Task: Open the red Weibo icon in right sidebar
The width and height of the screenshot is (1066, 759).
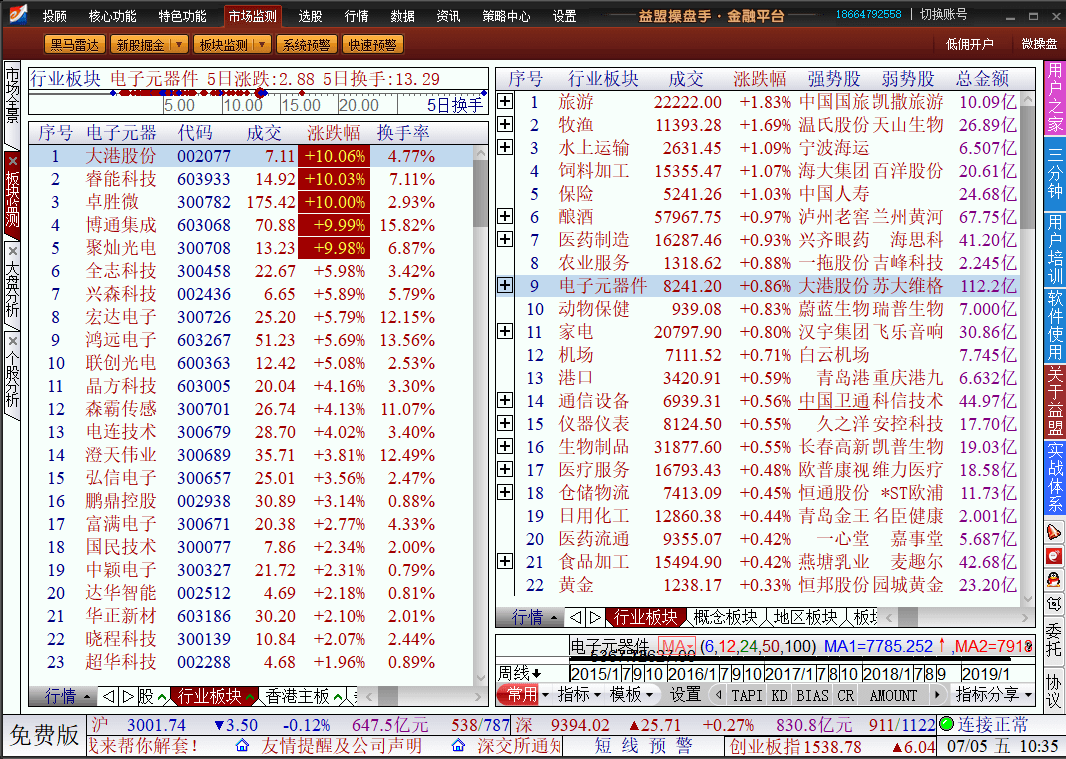Action: point(1053,556)
